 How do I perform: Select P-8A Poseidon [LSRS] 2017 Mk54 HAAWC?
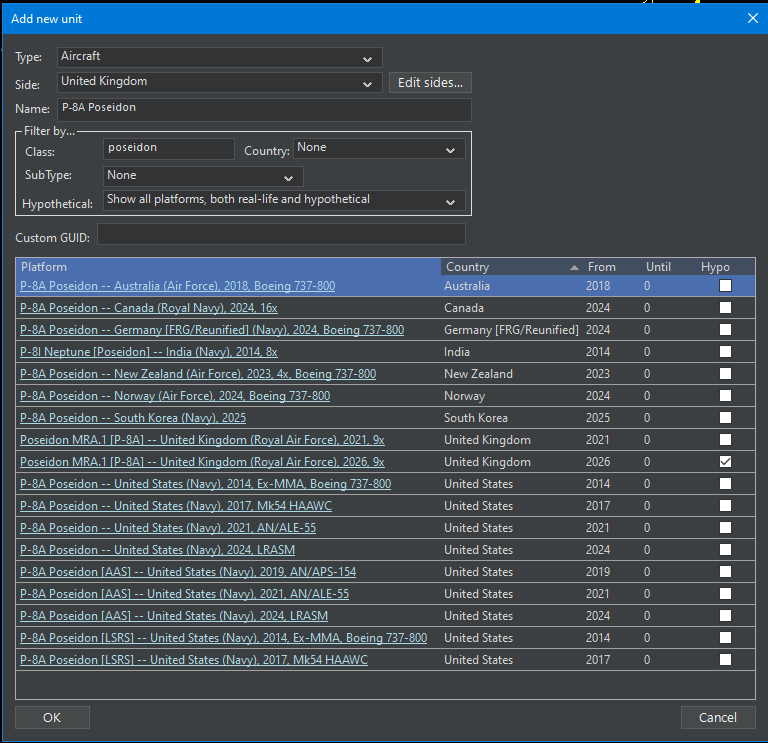pos(193,660)
